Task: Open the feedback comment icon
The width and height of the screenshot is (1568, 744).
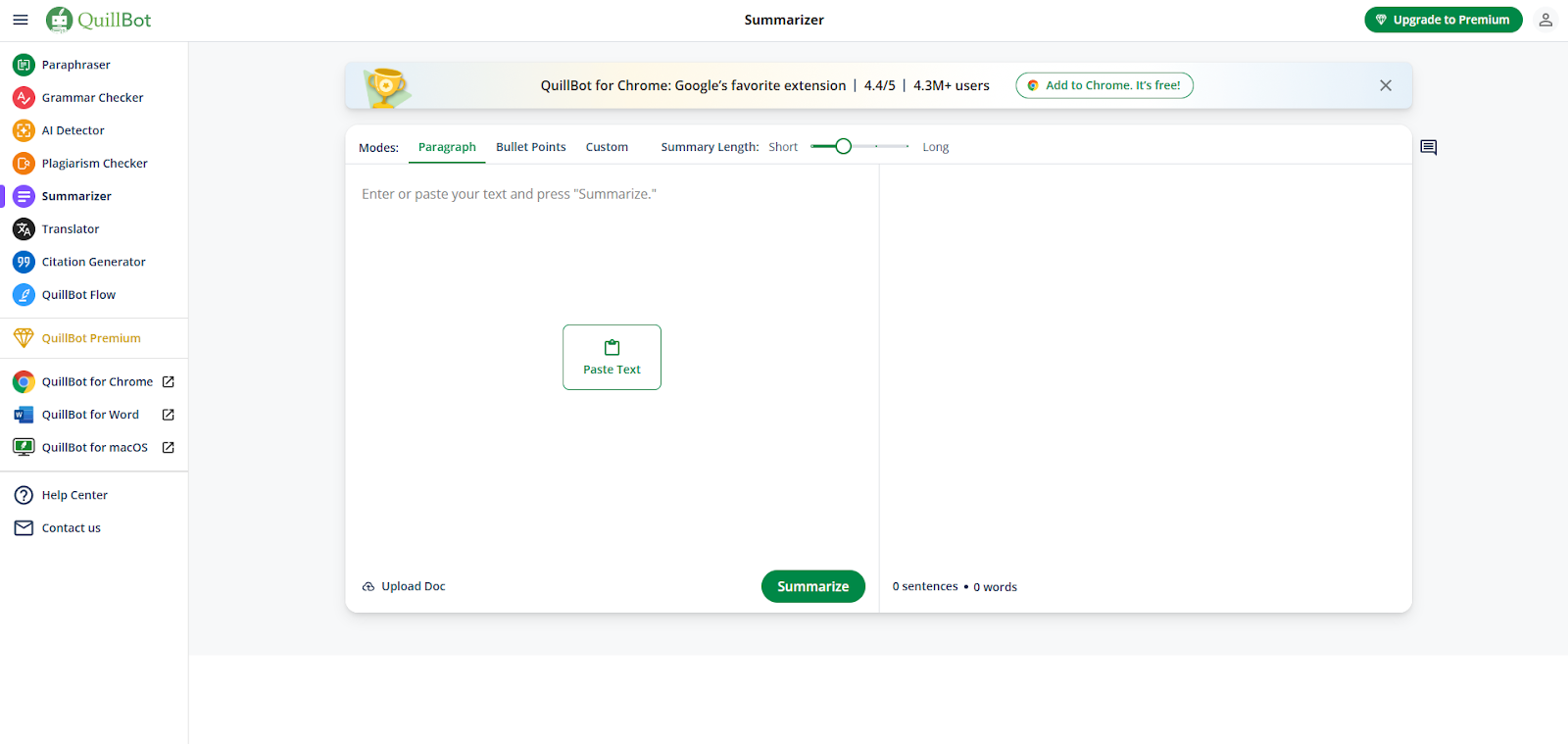Action: point(1429,148)
